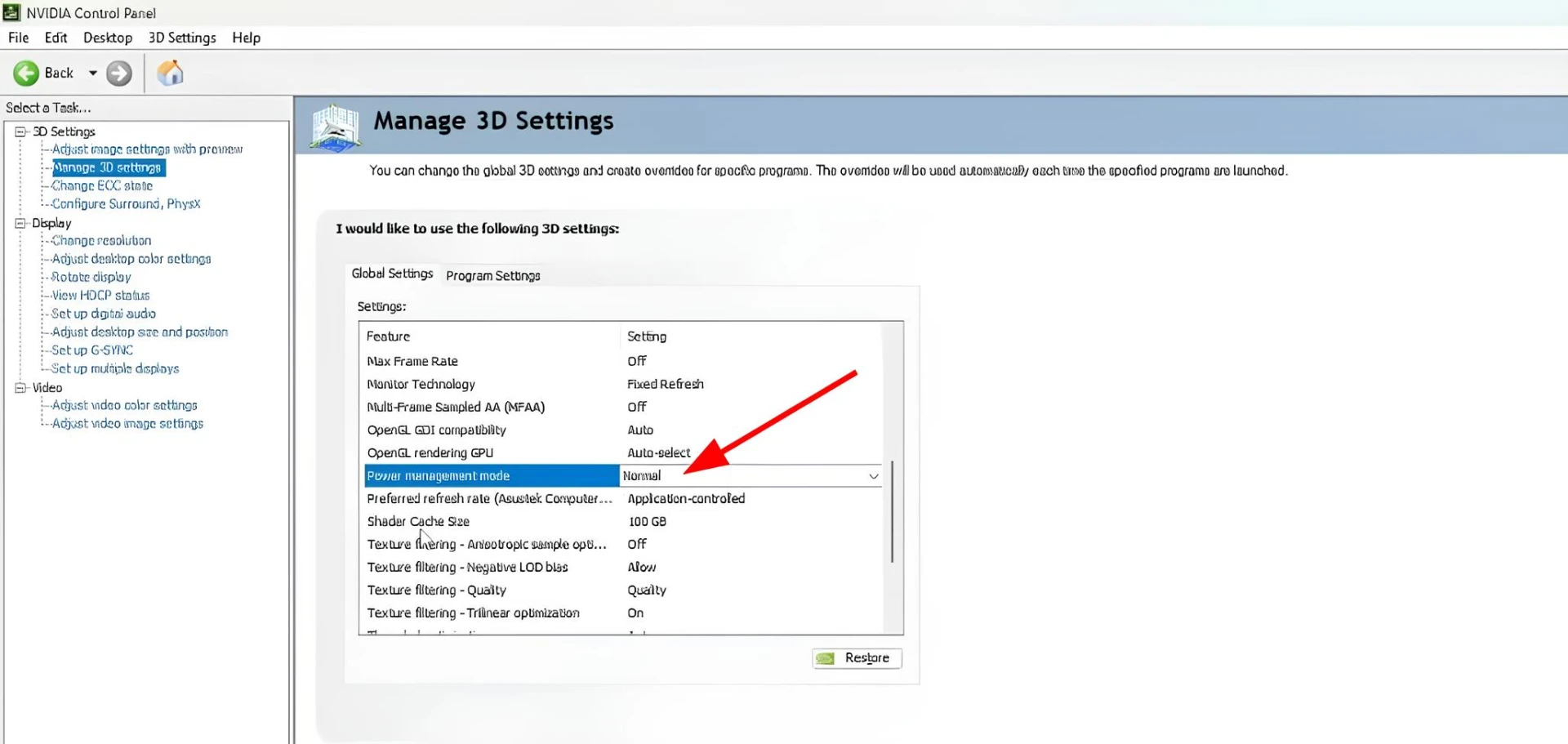The height and width of the screenshot is (744, 1568).
Task: Select the Max Frame Rate row
Action: (623, 361)
